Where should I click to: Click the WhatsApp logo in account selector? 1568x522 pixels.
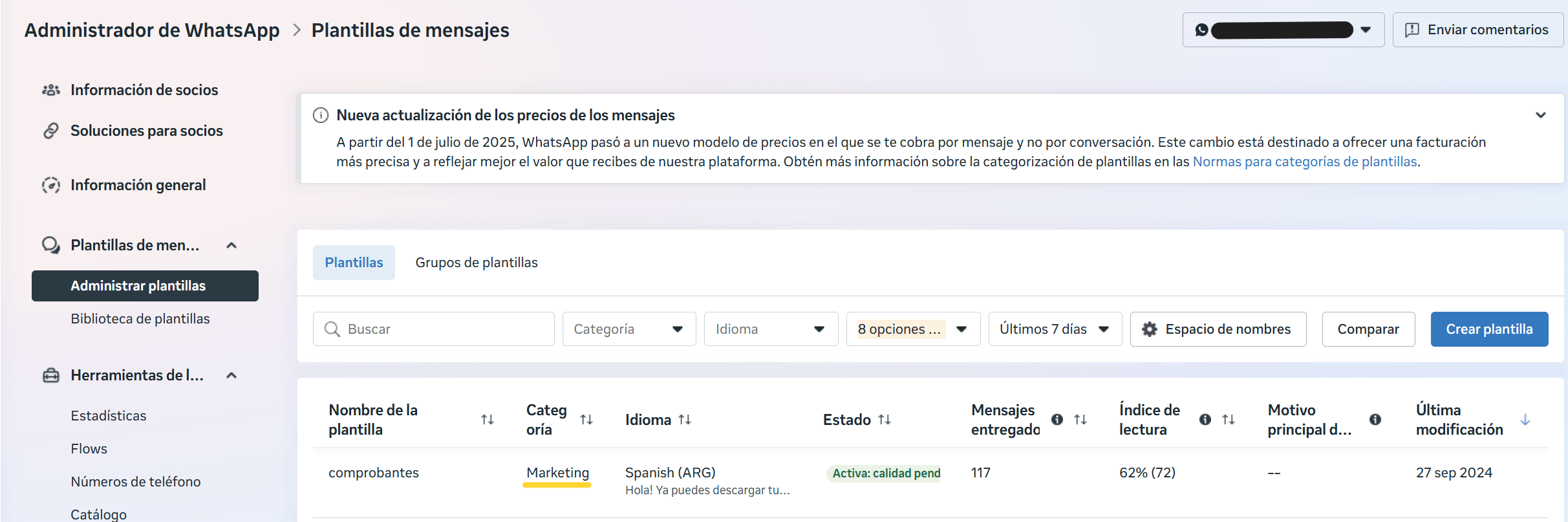(x=1201, y=30)
